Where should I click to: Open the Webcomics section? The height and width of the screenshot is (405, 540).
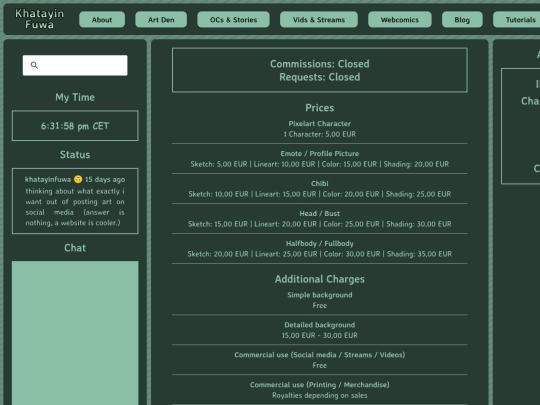pyautogui.click(x=400, y=20)
